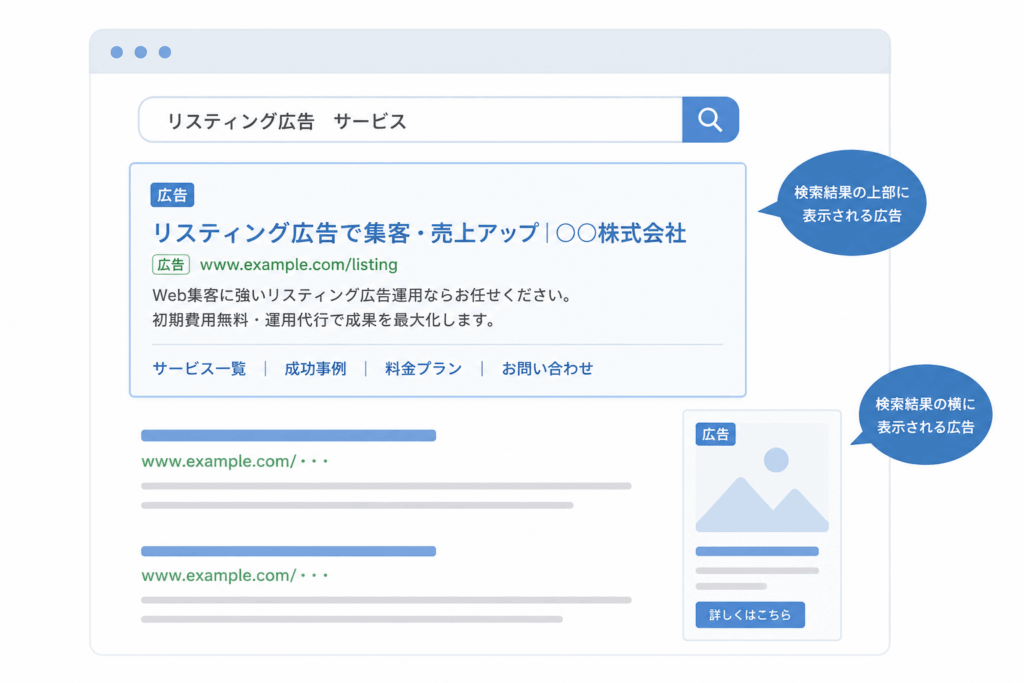
Task: Open the 成功事例 sitelink
Action: click(x=315, y=368)
